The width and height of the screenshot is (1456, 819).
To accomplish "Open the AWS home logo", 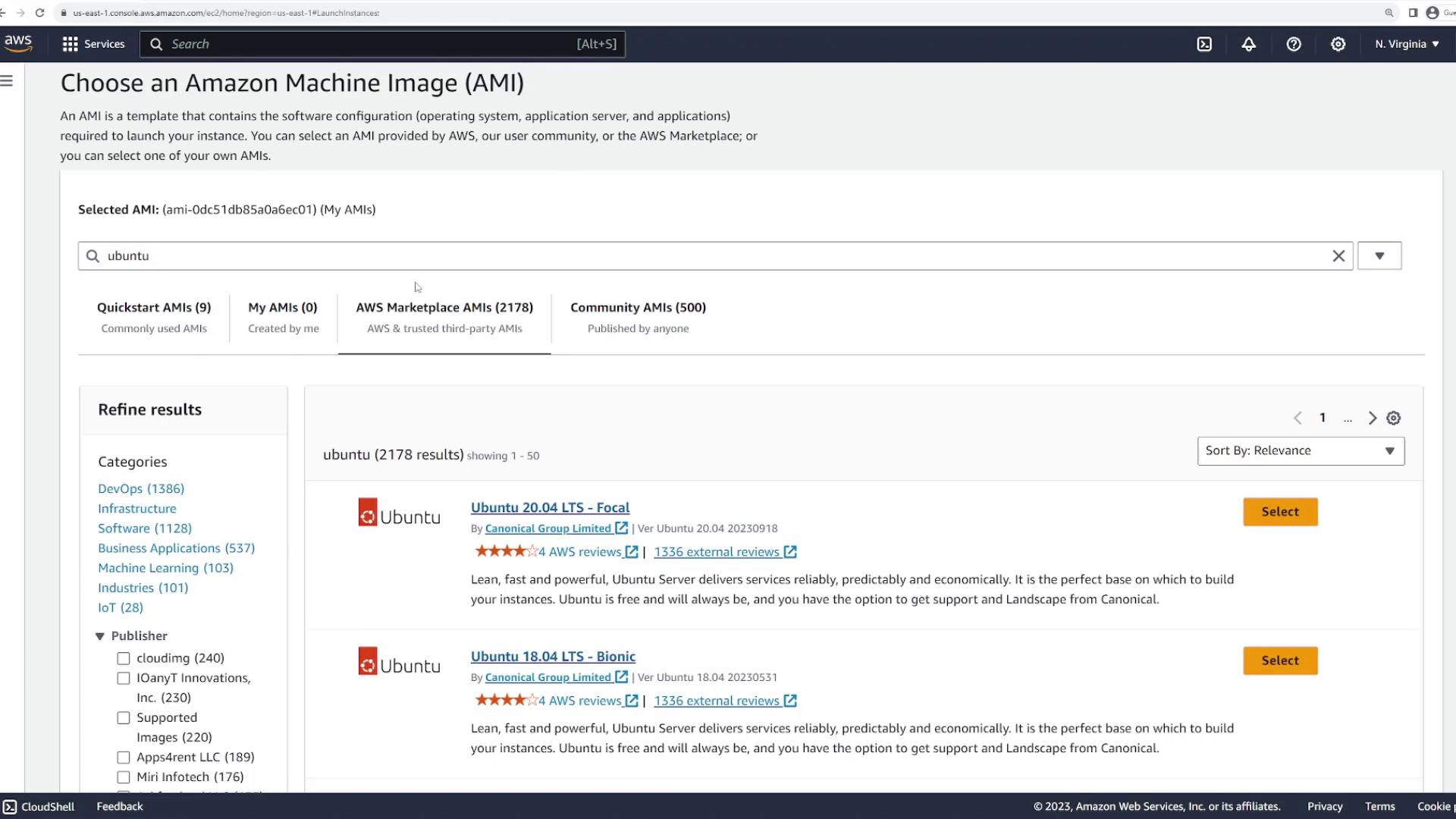I will (18, 44).
